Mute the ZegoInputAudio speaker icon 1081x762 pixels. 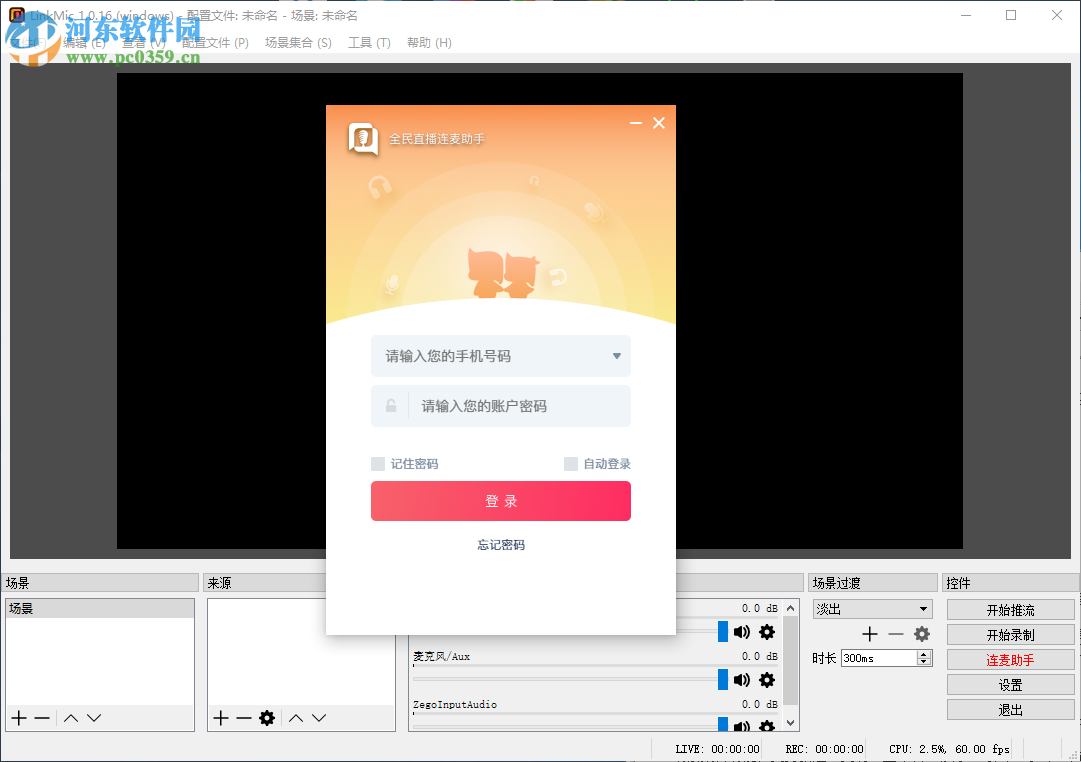[740, 727]
